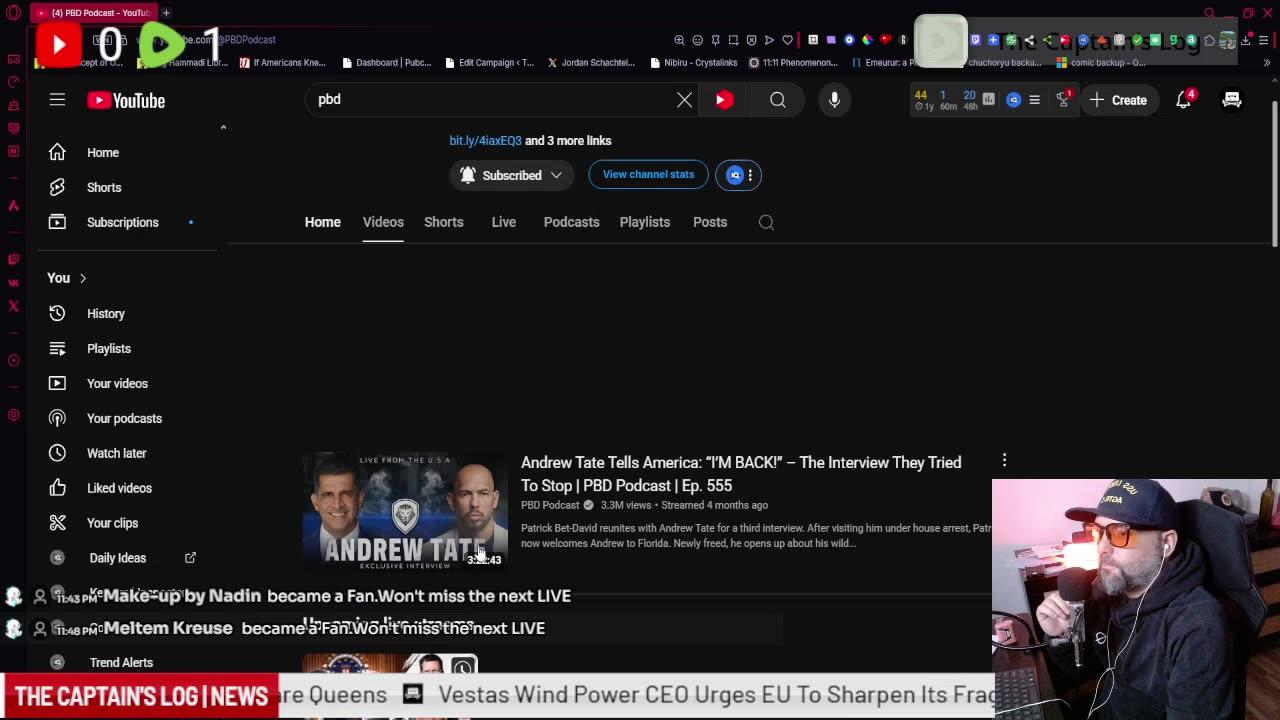Click browser zoom magnifier toolbar icon
1280x720 pixels.
pos(679,40)
